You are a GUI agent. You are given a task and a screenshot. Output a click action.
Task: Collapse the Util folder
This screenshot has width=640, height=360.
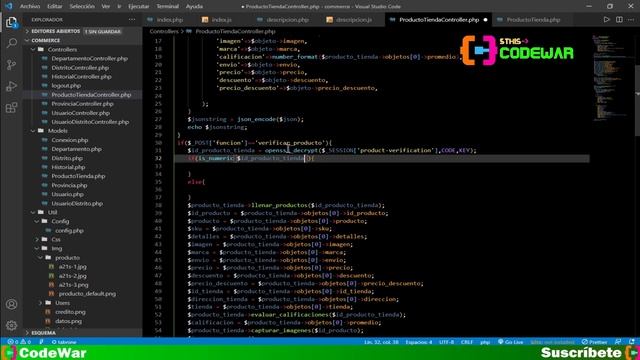coord(82,212)
